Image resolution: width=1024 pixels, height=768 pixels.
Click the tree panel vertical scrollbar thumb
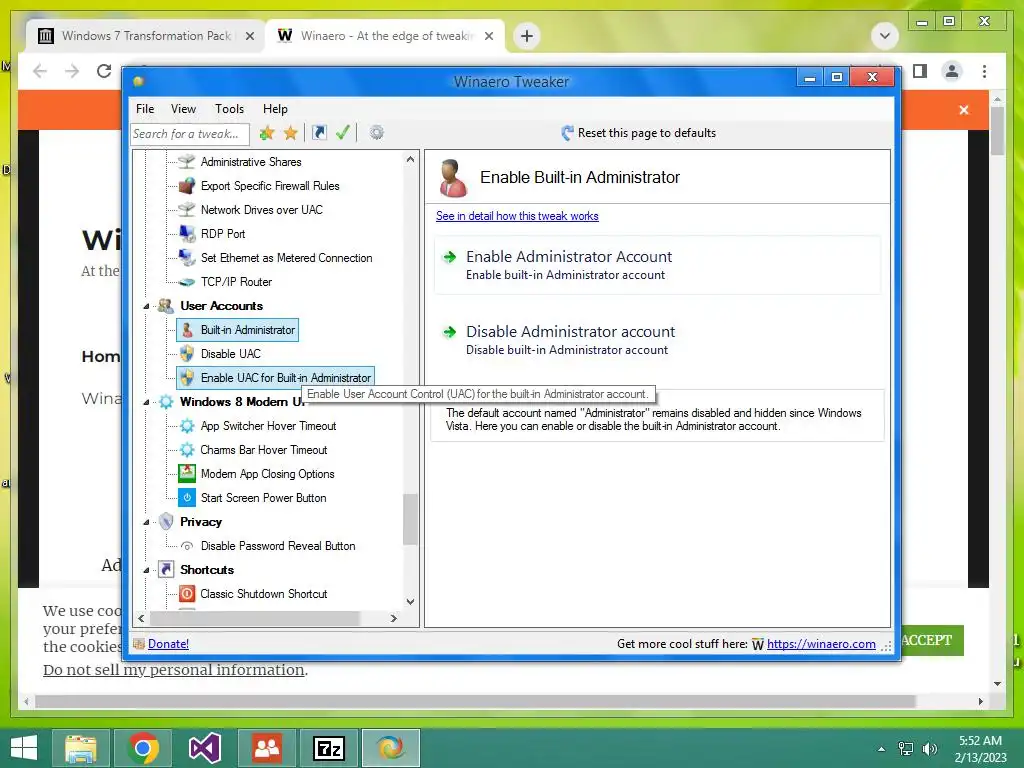409,519
